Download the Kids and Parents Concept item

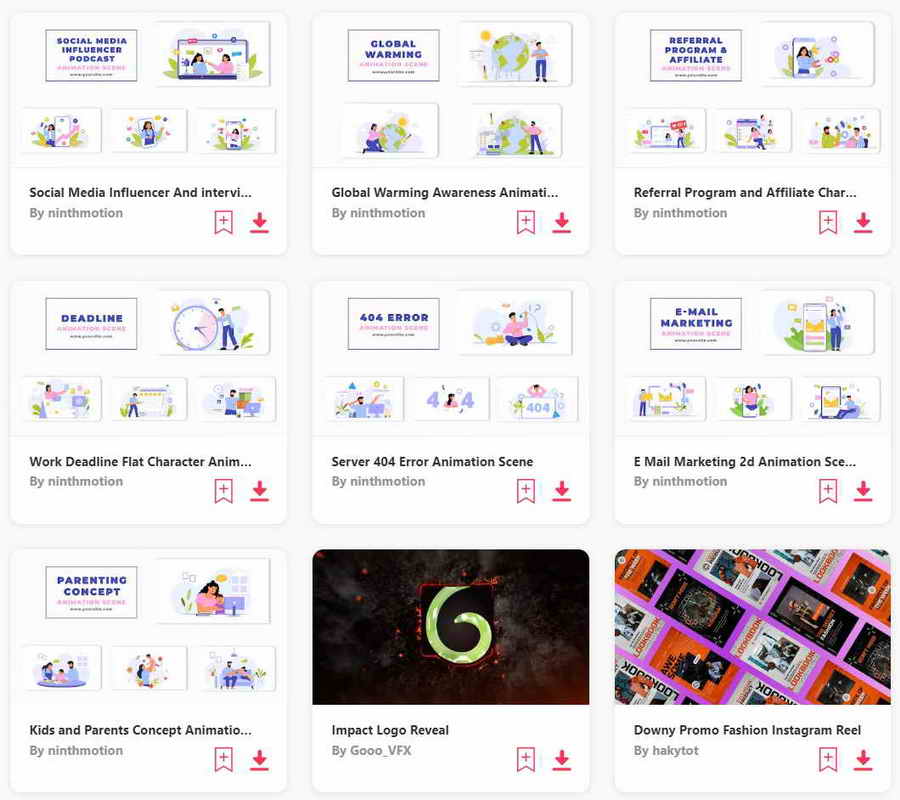point(259,760)
